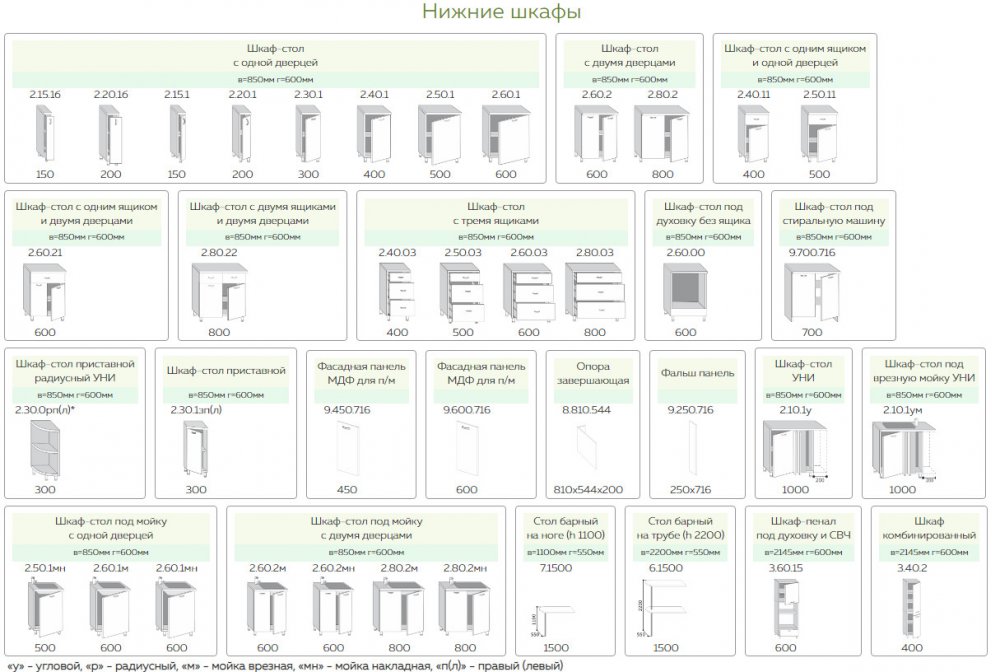The width and height of the screenshot is (1000, 672).
Task: Click the 2.30.0 radius end cabinet image
Action: tap(47, 450)
